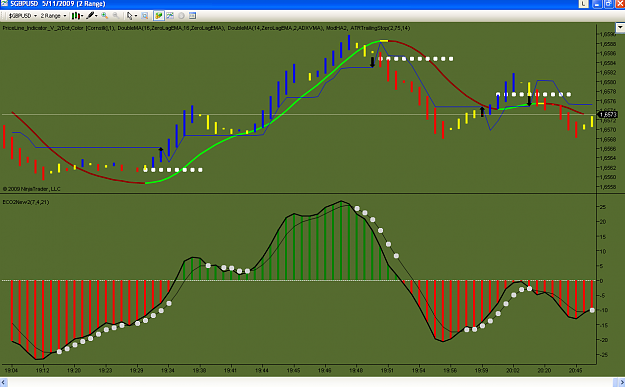This screenshot has height=387, width=625.
Task: Select the cursor pointer tool icon
Action: coord(130,16)
